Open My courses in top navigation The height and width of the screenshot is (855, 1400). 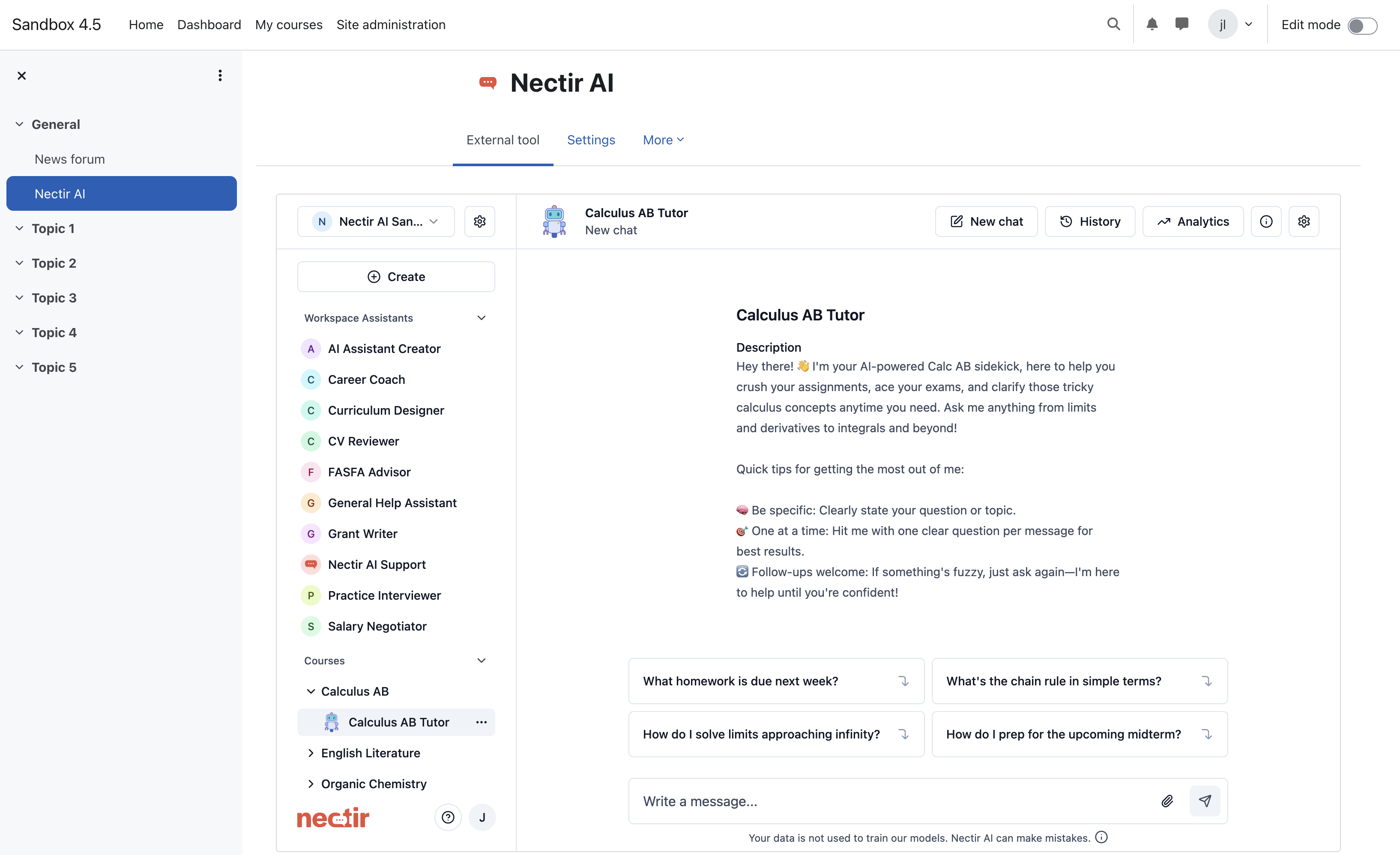pyautogui.click(x=289, y=24)
